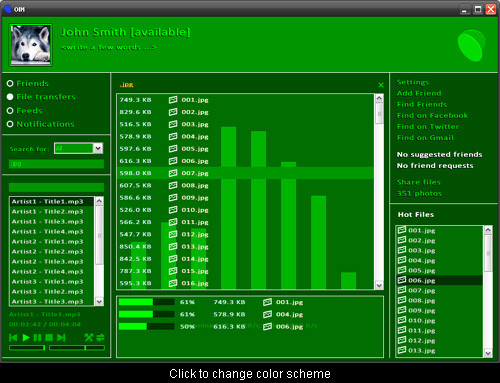Viewport: 500px width, 383px height.
Task: Select Artist2 - Title2.mp3 in playlist
Action: (x=52, y=252)
